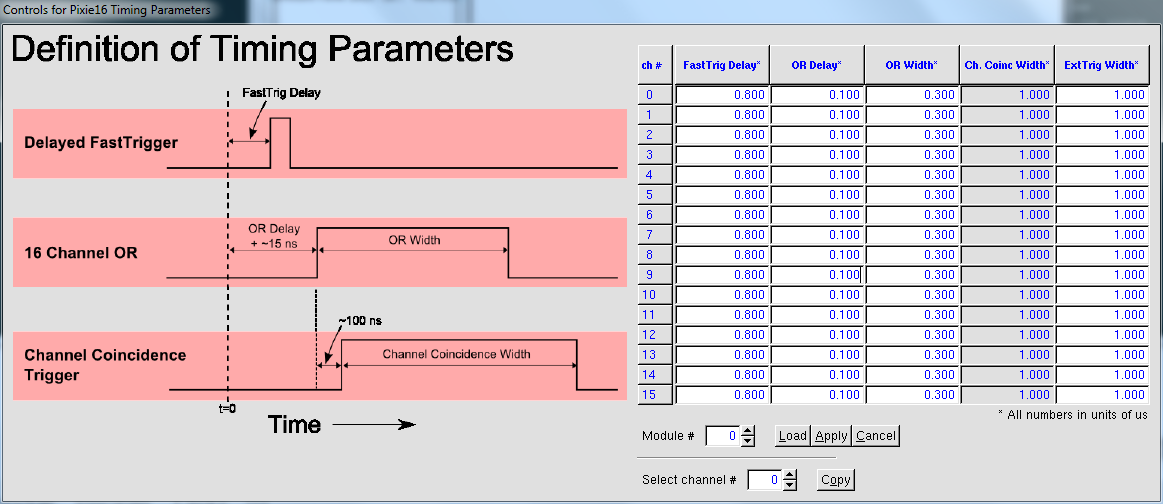Screen dimensions: 1163x504
Task: Focus the Module # number field
Action: pos(722,436)
